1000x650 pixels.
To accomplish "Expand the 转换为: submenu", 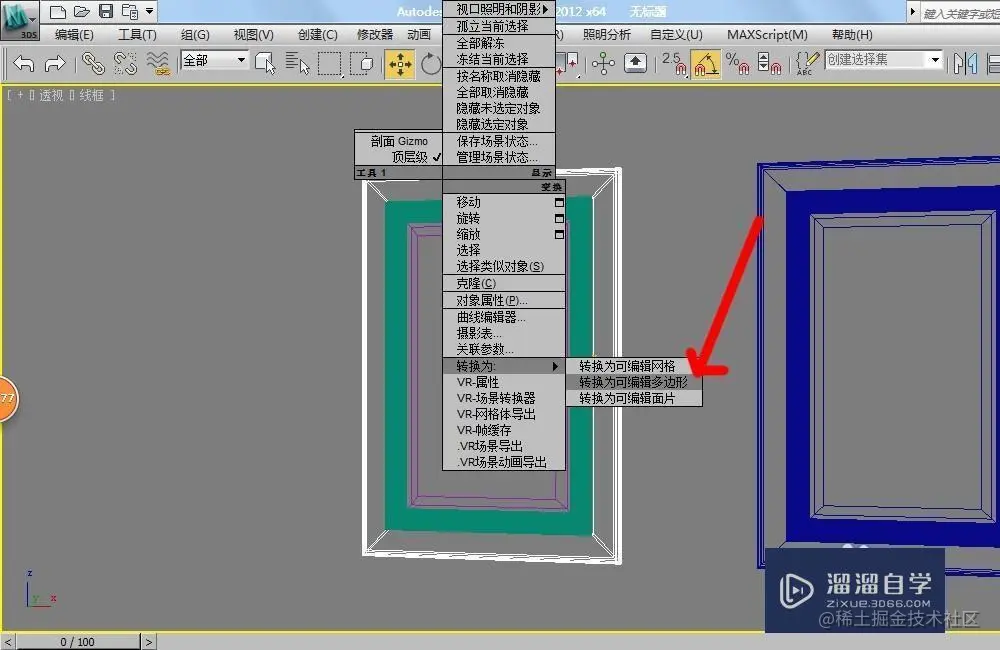I will 503,366.
